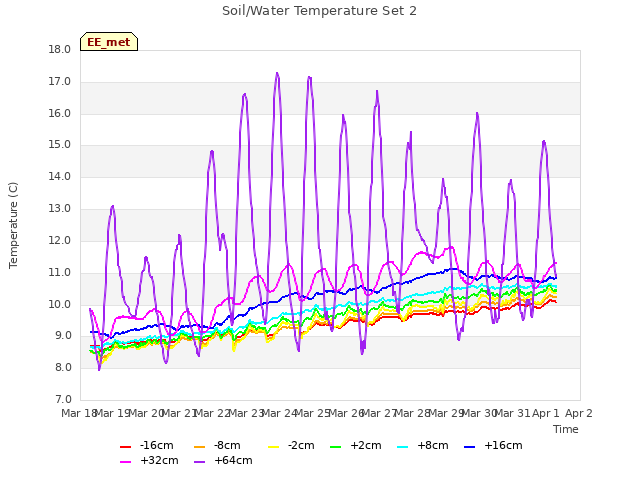Image resolution: width=640 pixels, height=480 pixels.
Task: Click the 8.0 y-axis tick label
Action: pyautogui.click(x=62, y=368)
